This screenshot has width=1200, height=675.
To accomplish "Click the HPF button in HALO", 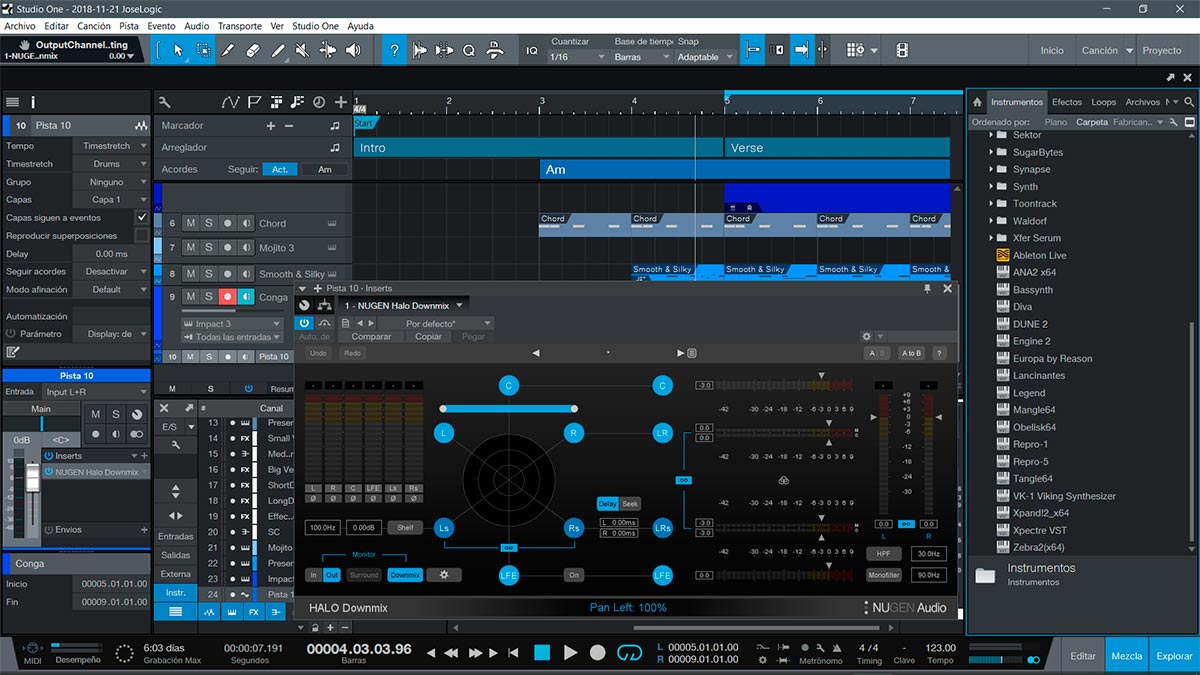I will 883,553.
